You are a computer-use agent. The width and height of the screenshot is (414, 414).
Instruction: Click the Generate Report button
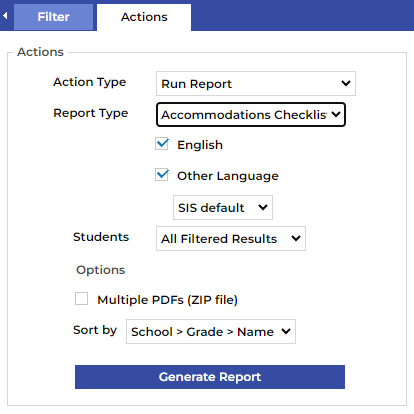[x=210, y=377]
